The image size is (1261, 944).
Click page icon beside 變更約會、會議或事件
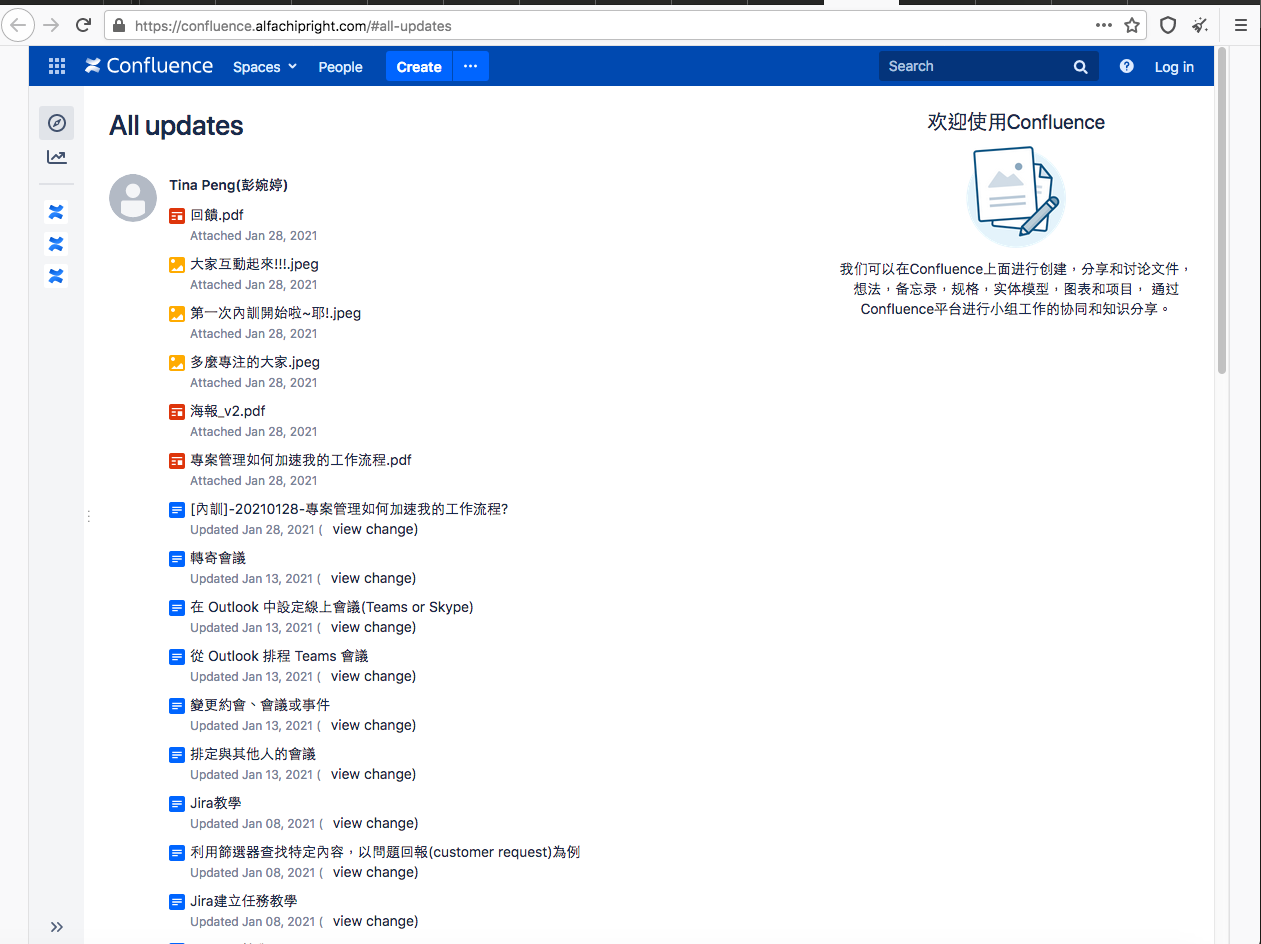pyautogui.click(x=177, y=705)
